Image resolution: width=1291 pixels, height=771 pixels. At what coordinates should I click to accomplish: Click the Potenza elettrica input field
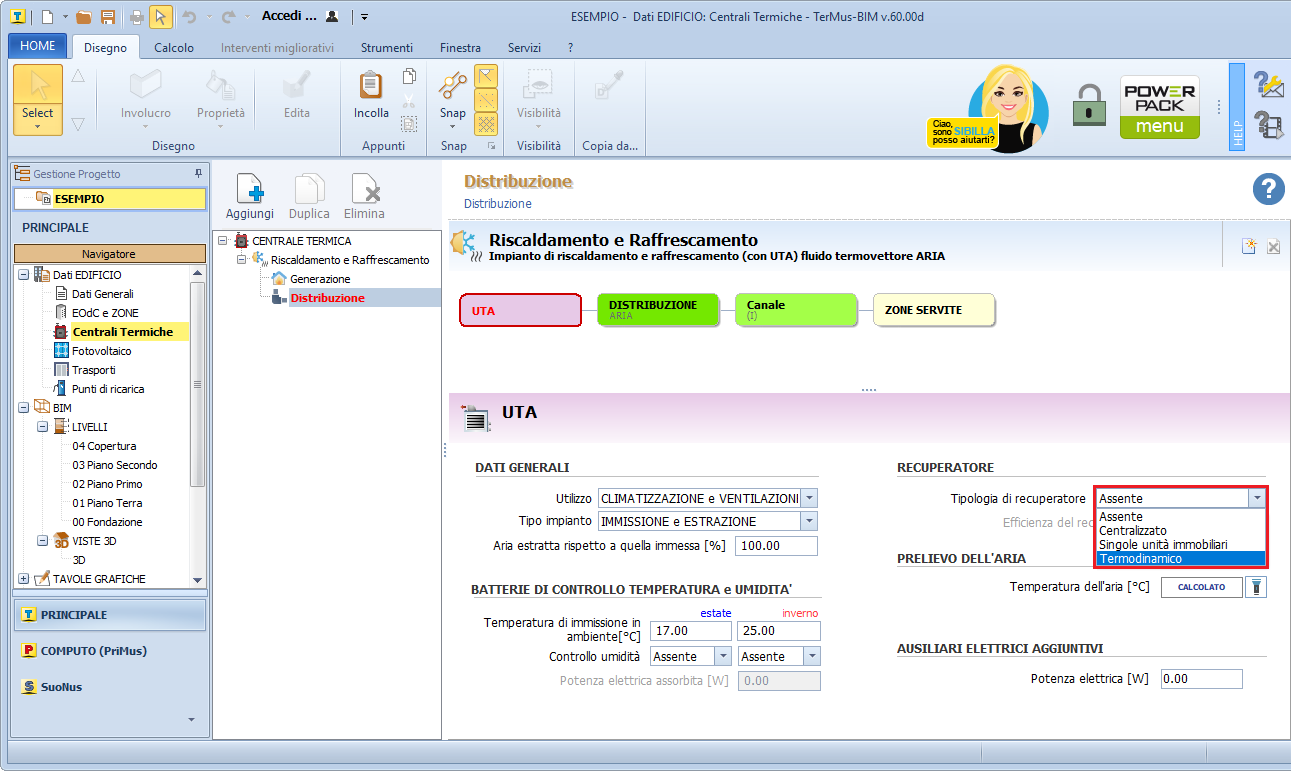tap(1201, 679)
